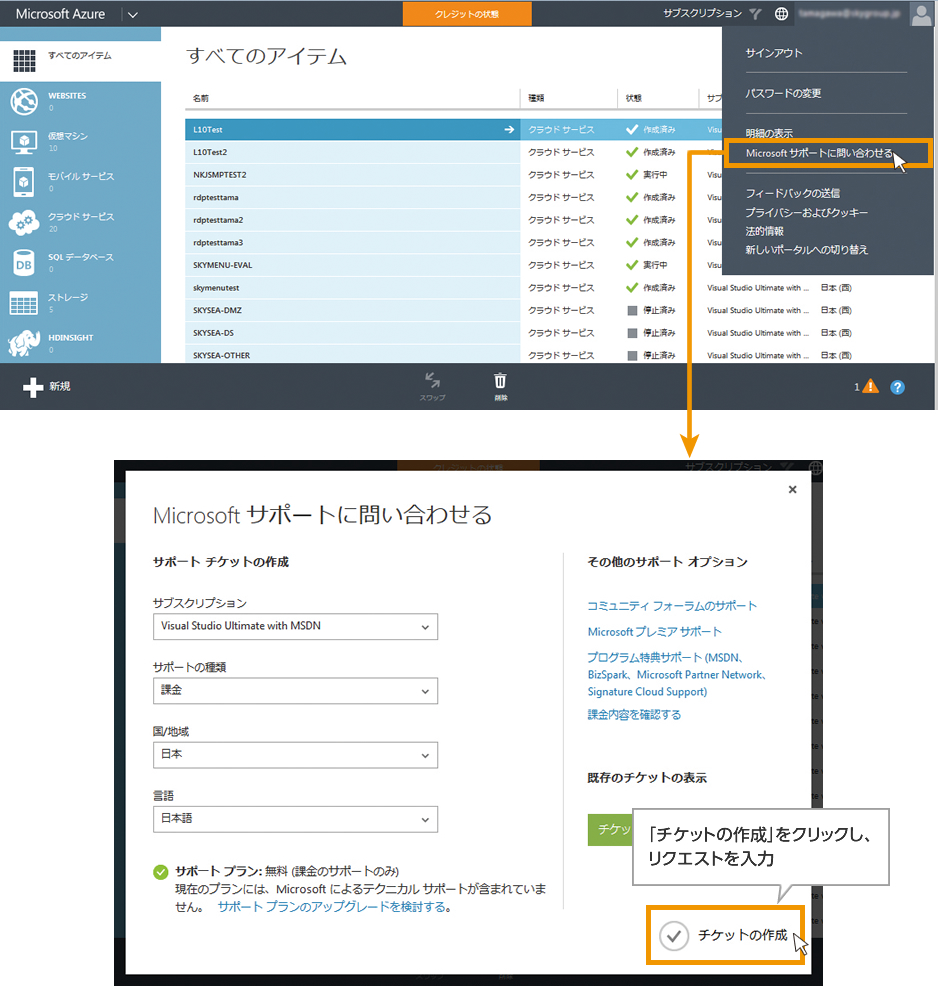Open the 言語 dropdown
This screenshot has height=986, width=939.
point(295,819)
